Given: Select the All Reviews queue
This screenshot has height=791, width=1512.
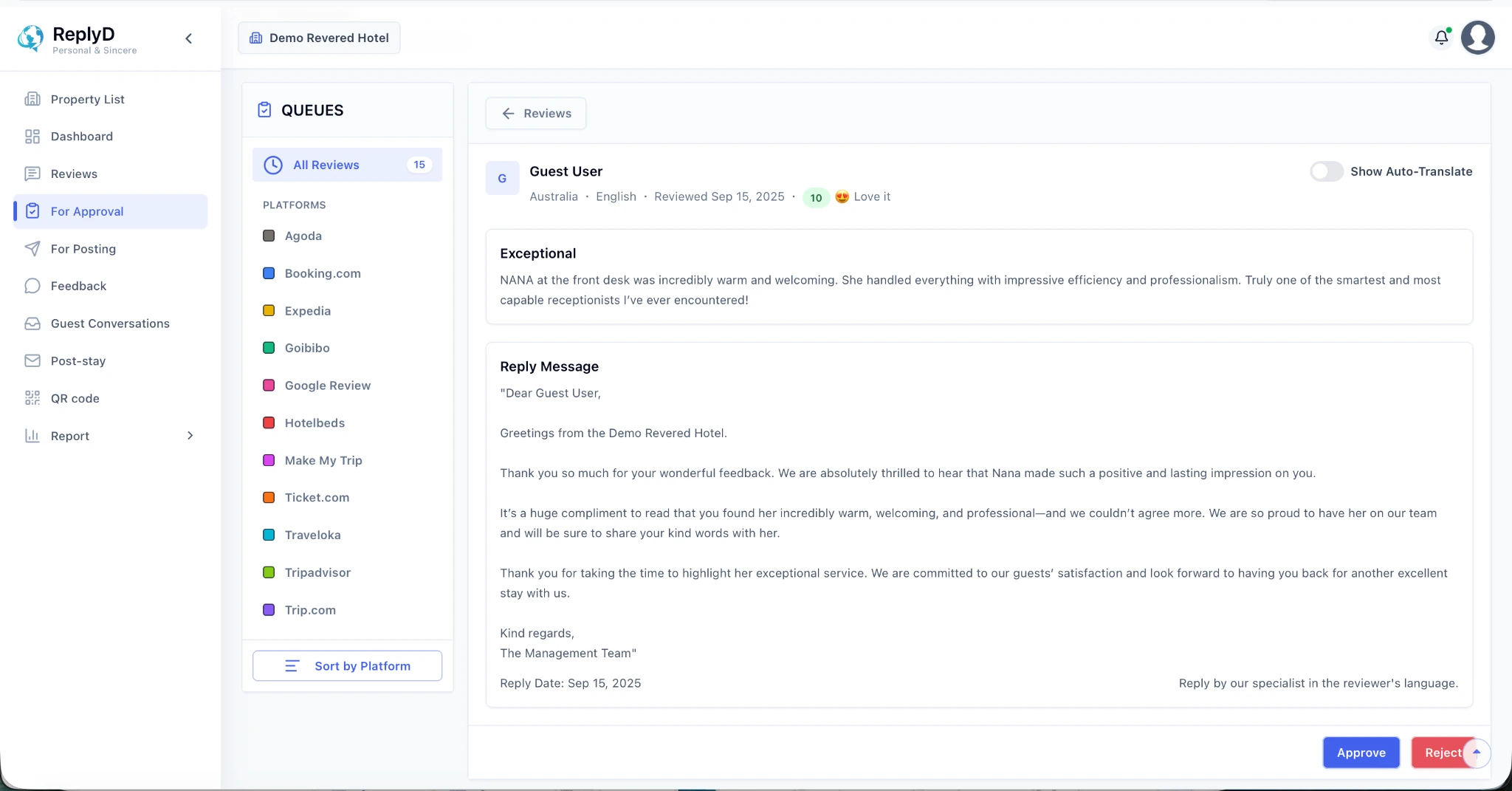Looking at the screenshot, I should coord(347,165).
